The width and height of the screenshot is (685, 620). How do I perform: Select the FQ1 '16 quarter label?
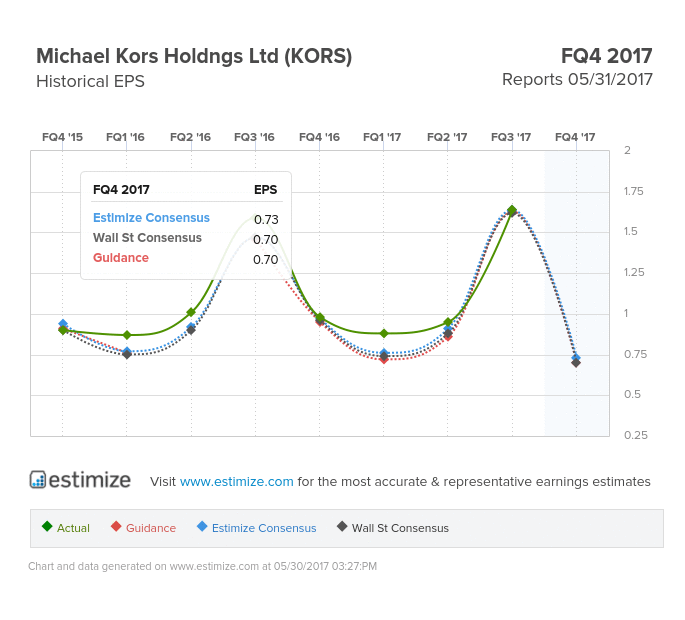[x=125, y=137]
